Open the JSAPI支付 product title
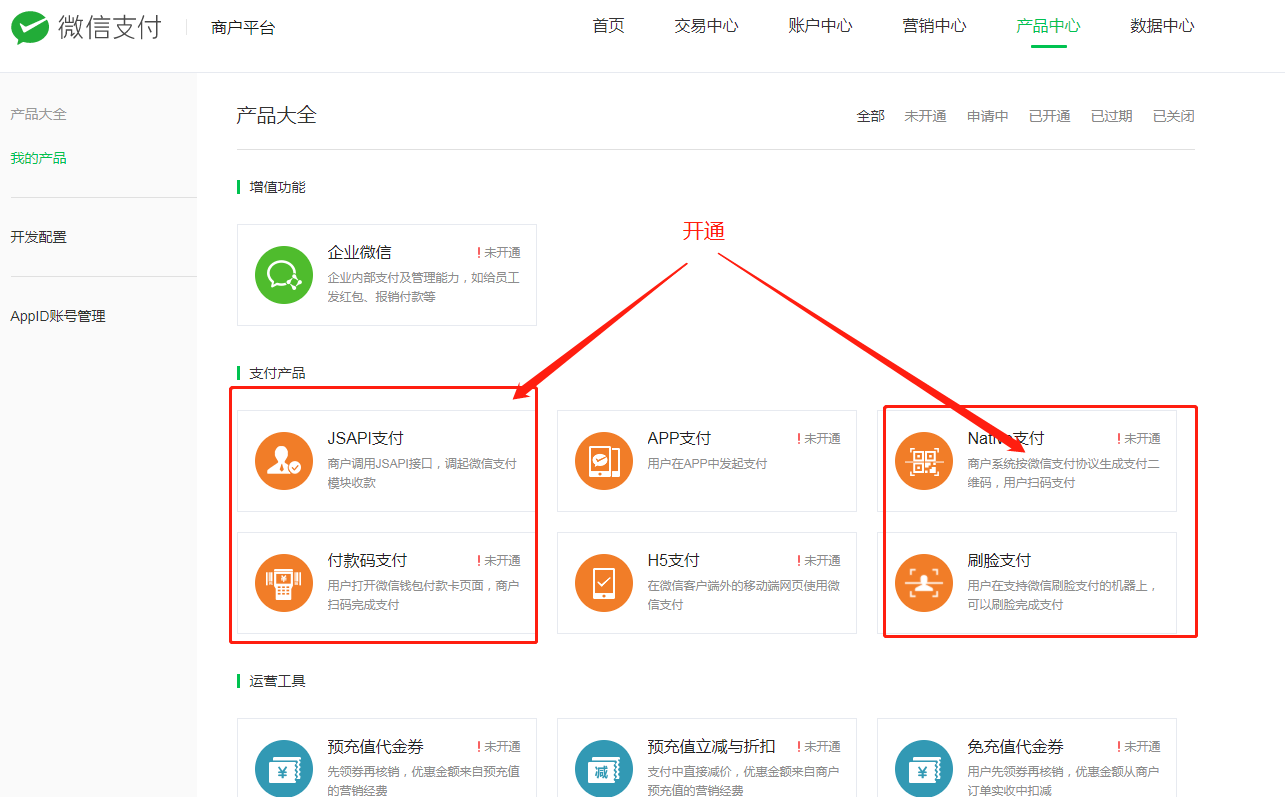Image resolution: width=1285 pixels, height=797 pixels. point(365,438)
